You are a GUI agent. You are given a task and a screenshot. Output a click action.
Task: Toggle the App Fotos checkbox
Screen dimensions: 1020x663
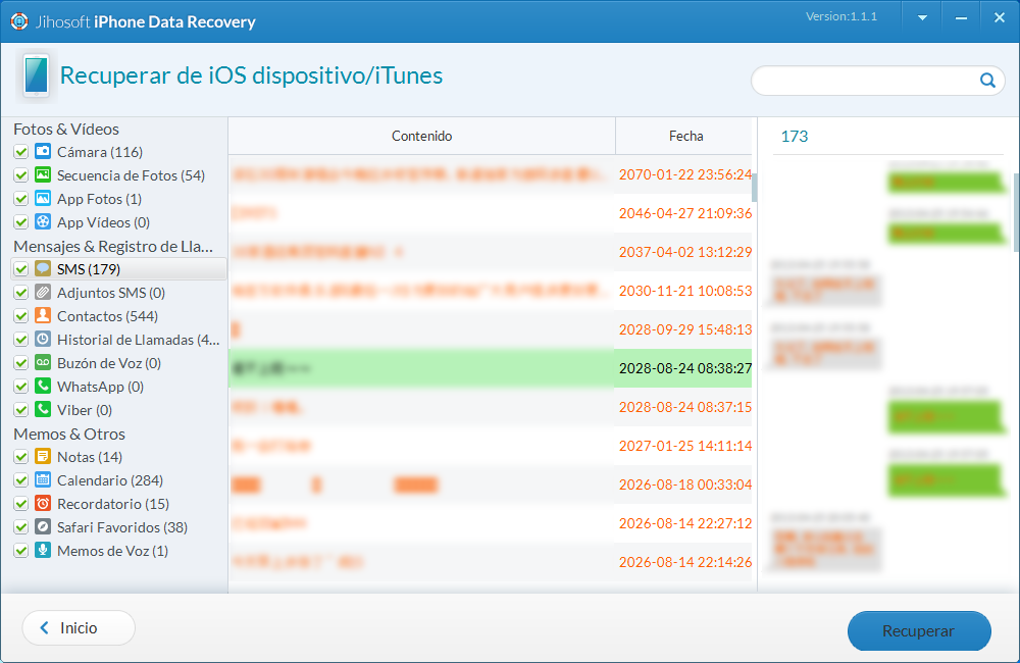[x=21, y=198]
